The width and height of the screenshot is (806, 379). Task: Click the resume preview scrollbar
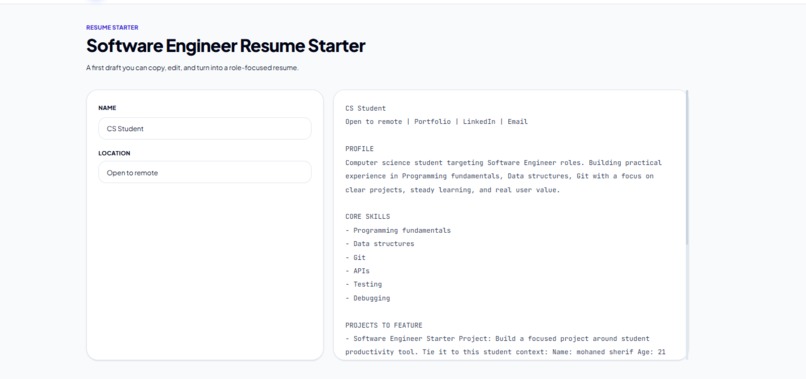(687, 167)
